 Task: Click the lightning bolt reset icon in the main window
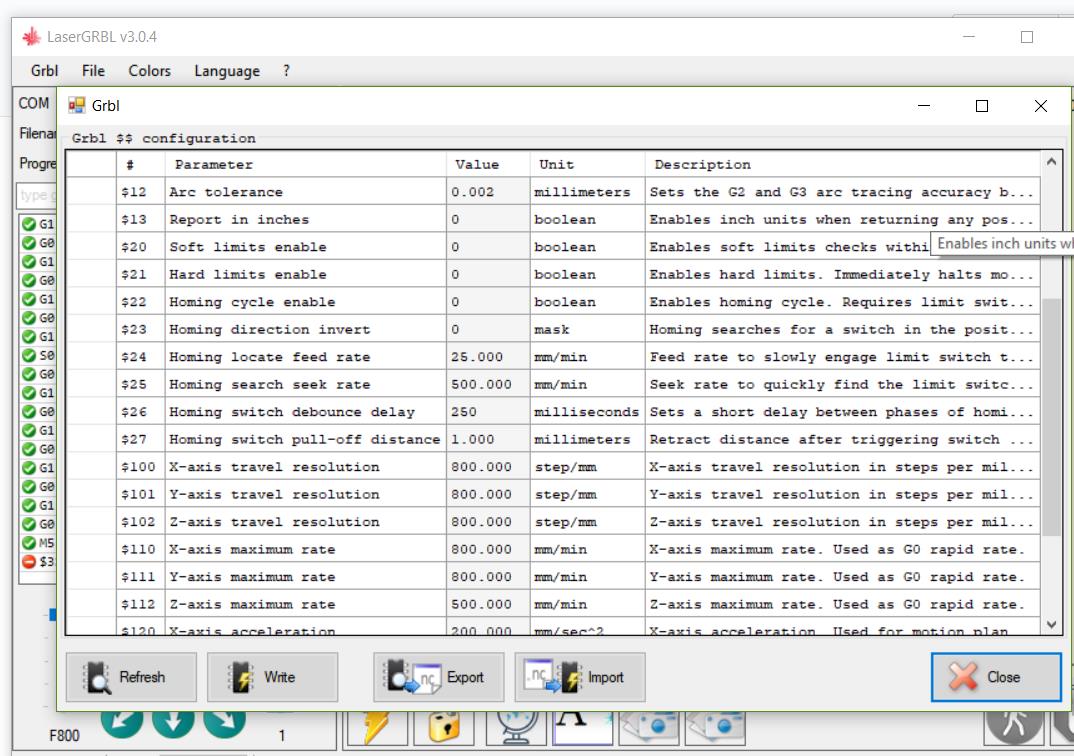[377, 727]
